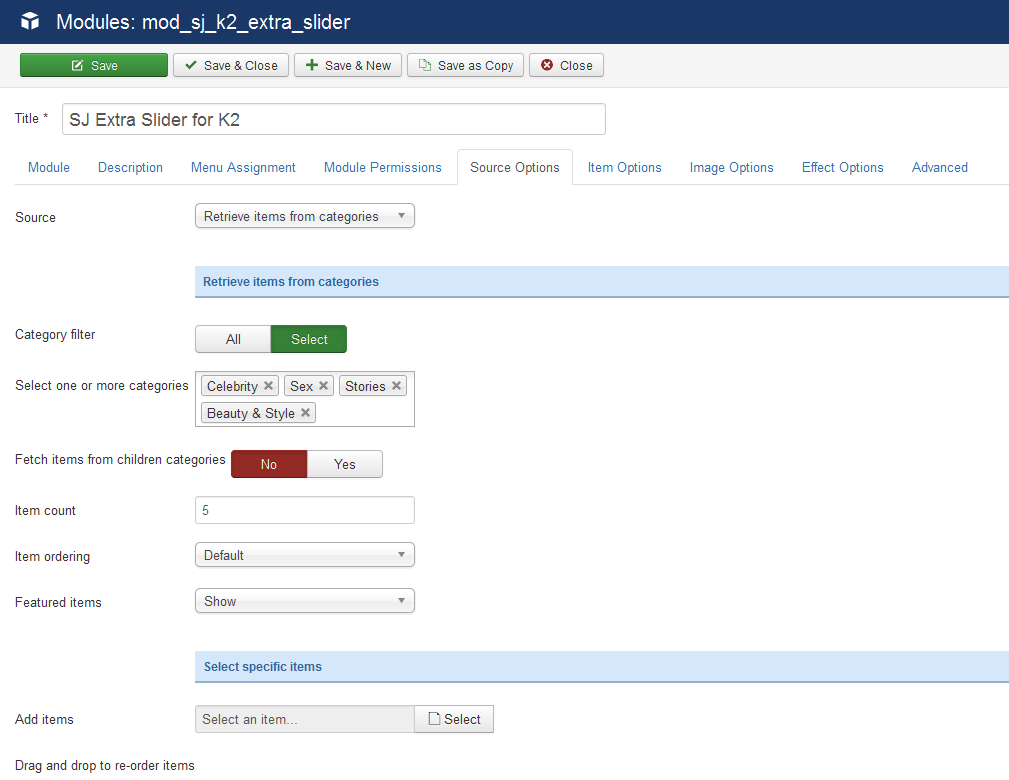Image resolution: width=1009 pixels, height=780 pixels.
Task: Remove the Sex category tag
Action: (x=324, y=385)
